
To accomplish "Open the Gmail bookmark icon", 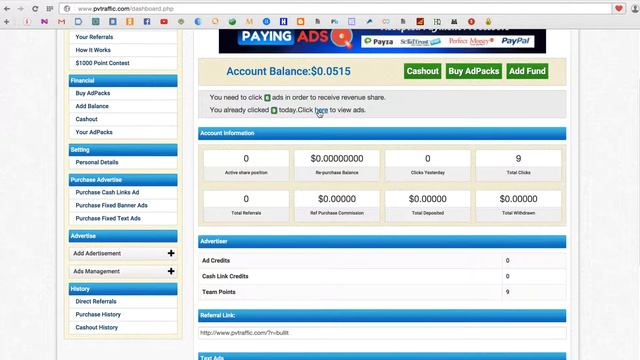I will [61, 22].
